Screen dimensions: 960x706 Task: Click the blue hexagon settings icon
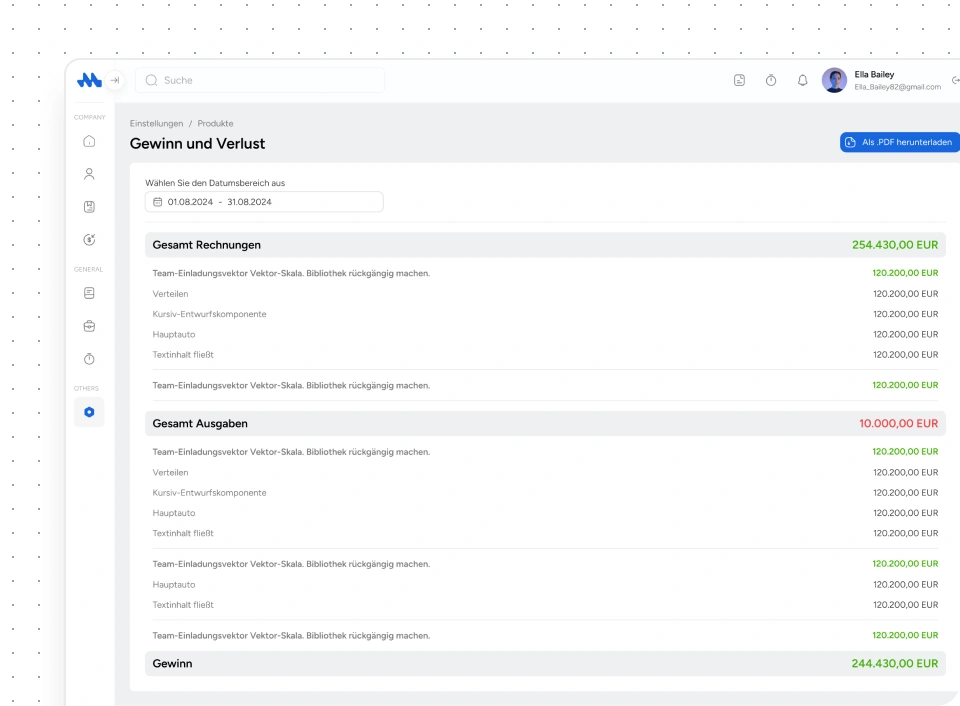tap(89, 412)
